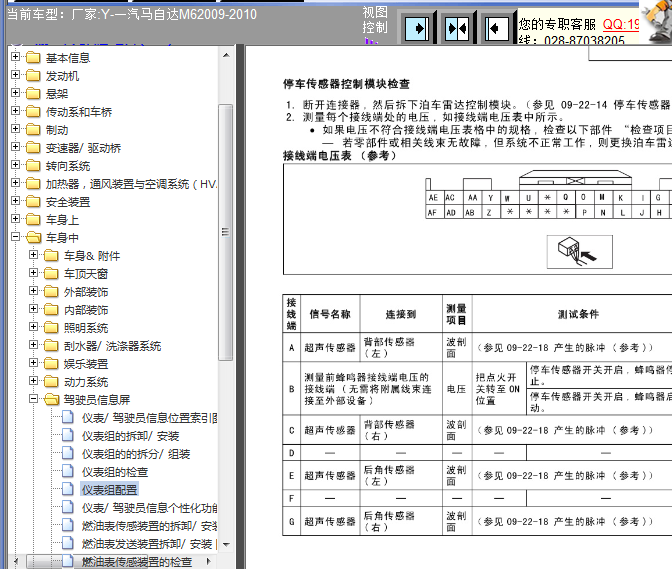Click the split-both-panes view control button

tap(457, 29)
